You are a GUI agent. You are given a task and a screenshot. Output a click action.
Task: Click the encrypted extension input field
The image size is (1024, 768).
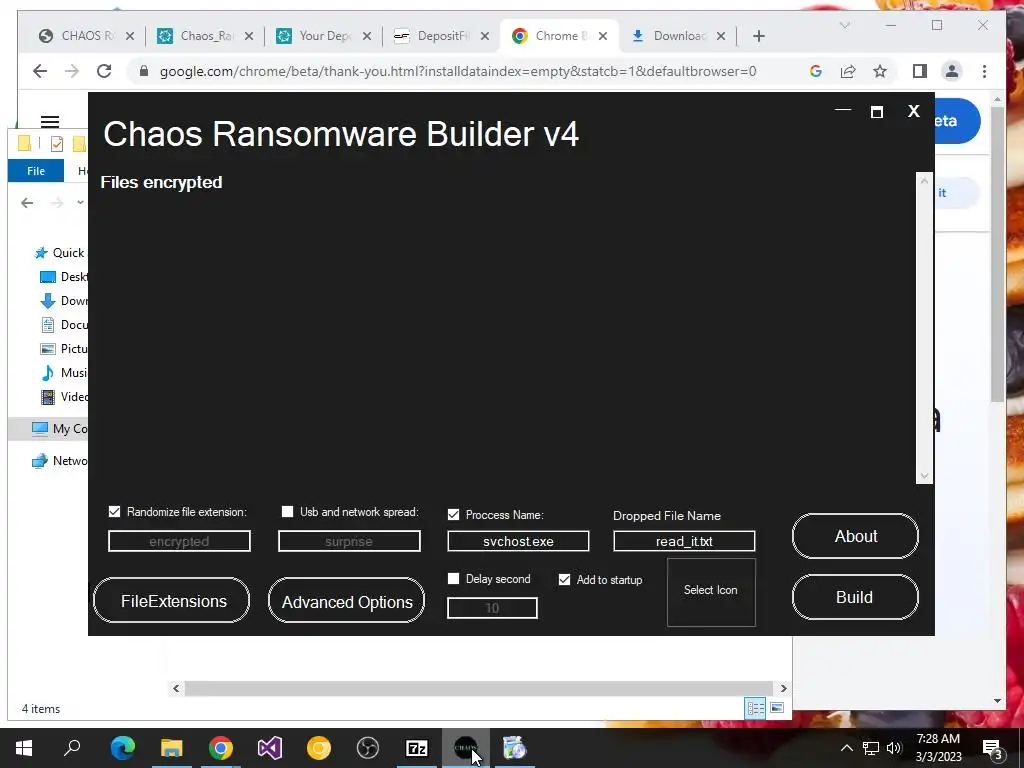(x=179, y=541)
